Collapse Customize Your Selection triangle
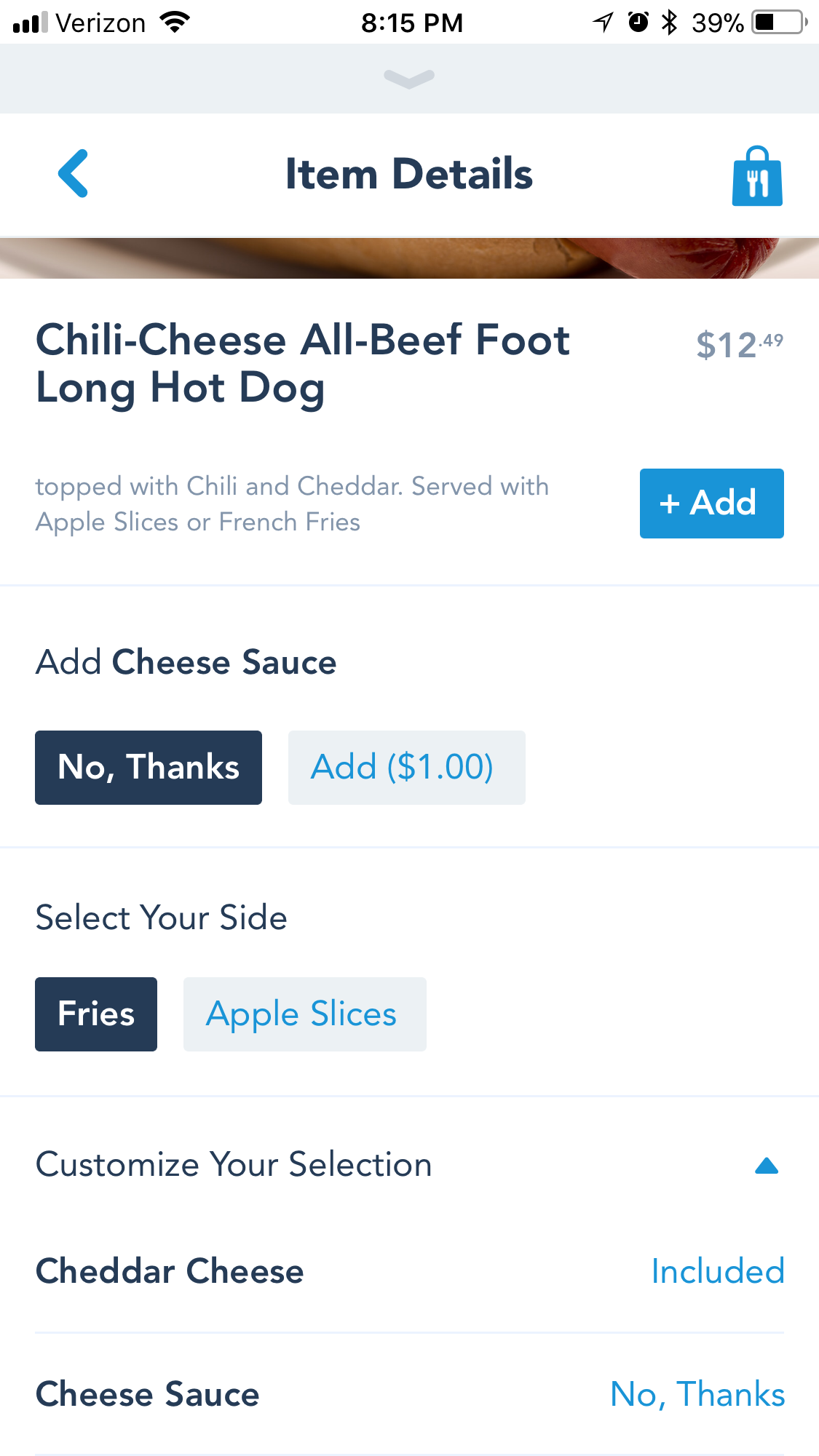This screenshot has height=1456, width=819. [x=767, y=1166]
